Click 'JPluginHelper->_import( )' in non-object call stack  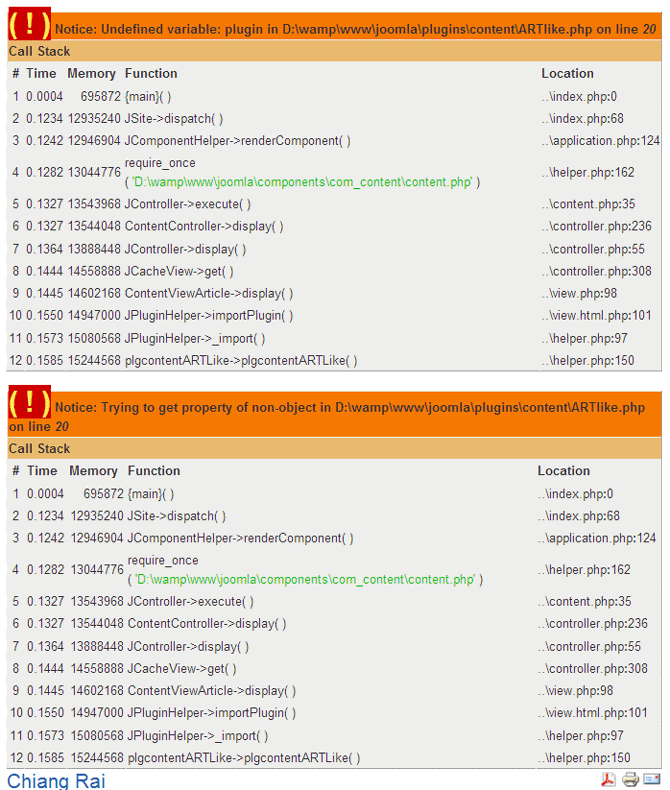pyautogui.click(x=198, y=736)
